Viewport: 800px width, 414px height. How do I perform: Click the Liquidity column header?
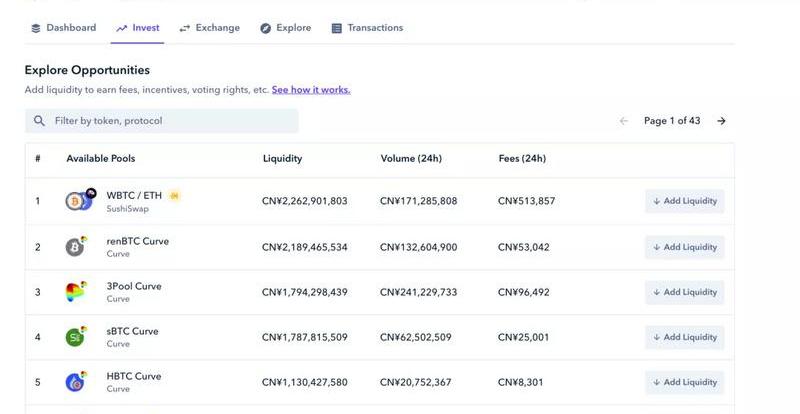pos(283,159)
